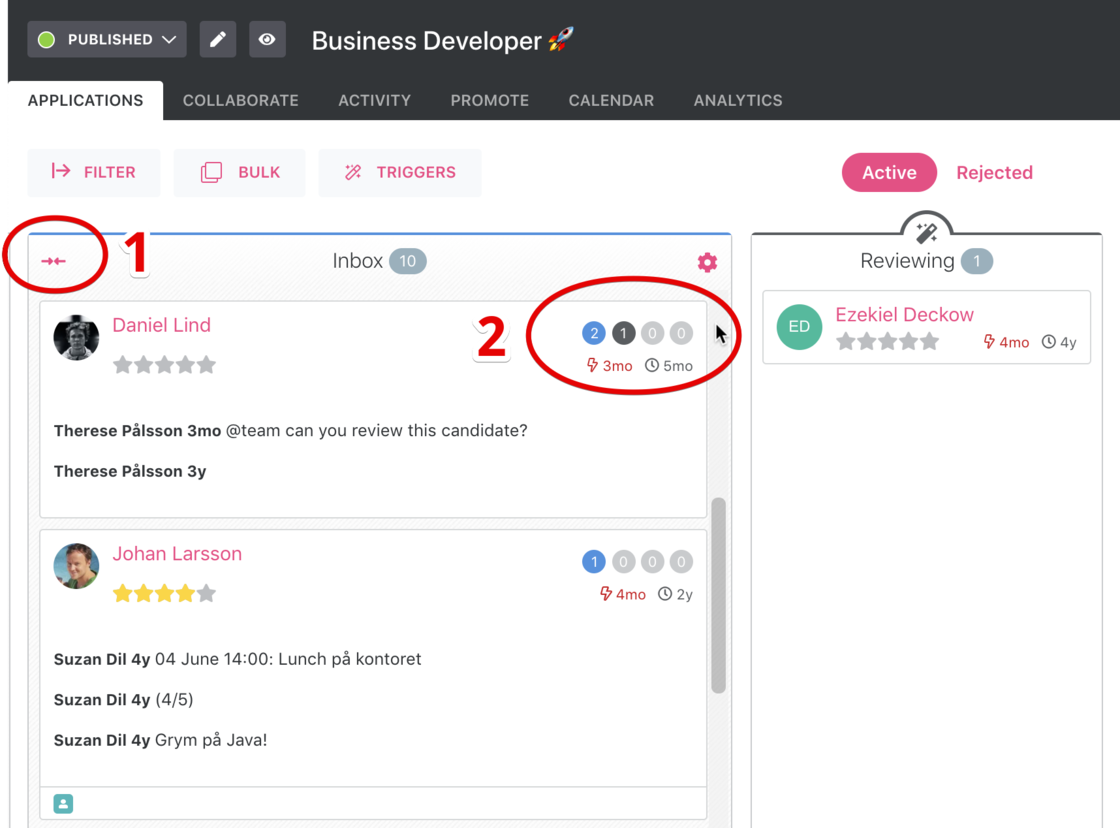Switch to the CALENDAR tab
The image size is (1120, 828).
coord(611,101)
